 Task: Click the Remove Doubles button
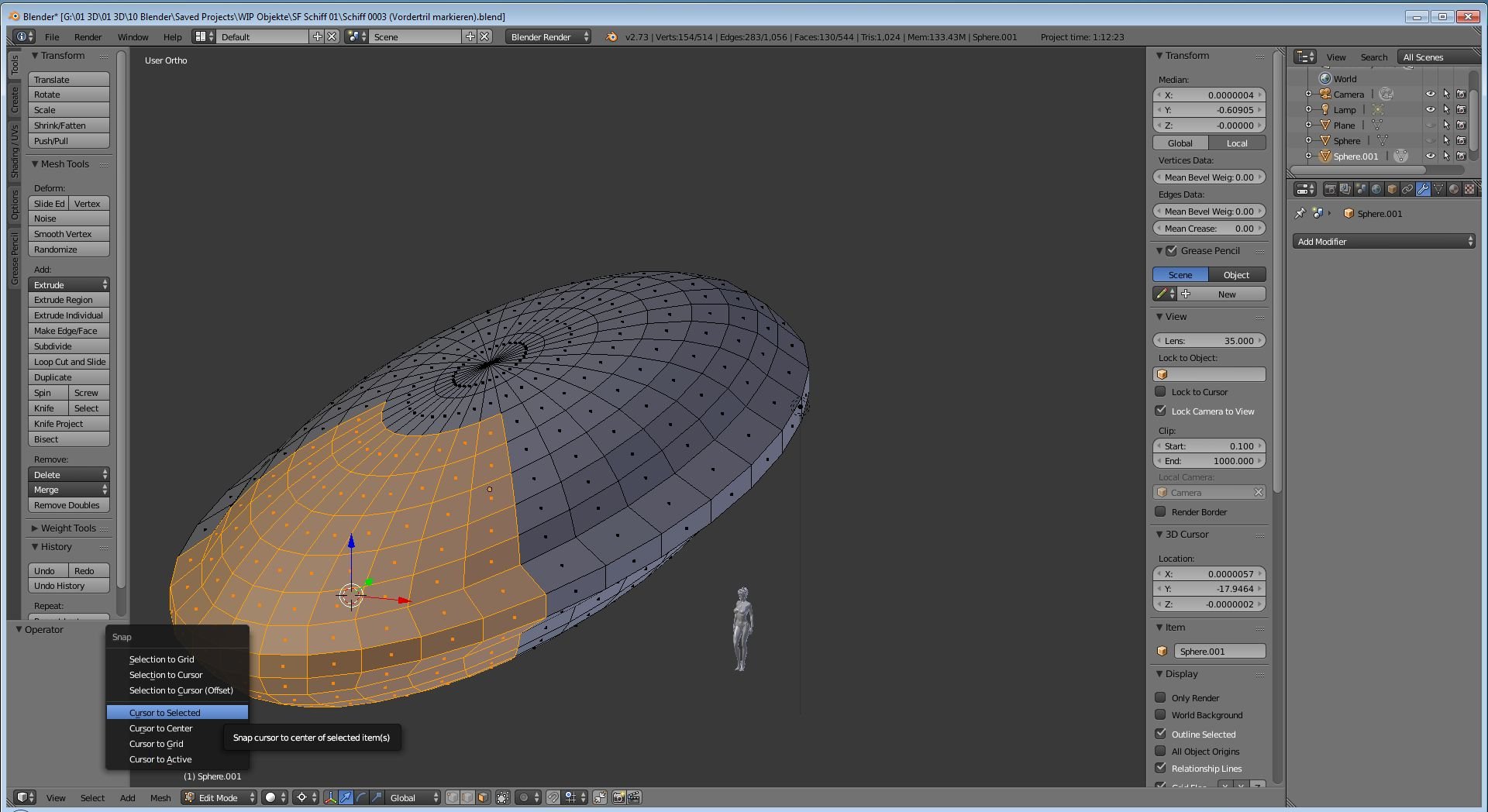[x=68, y=505]
